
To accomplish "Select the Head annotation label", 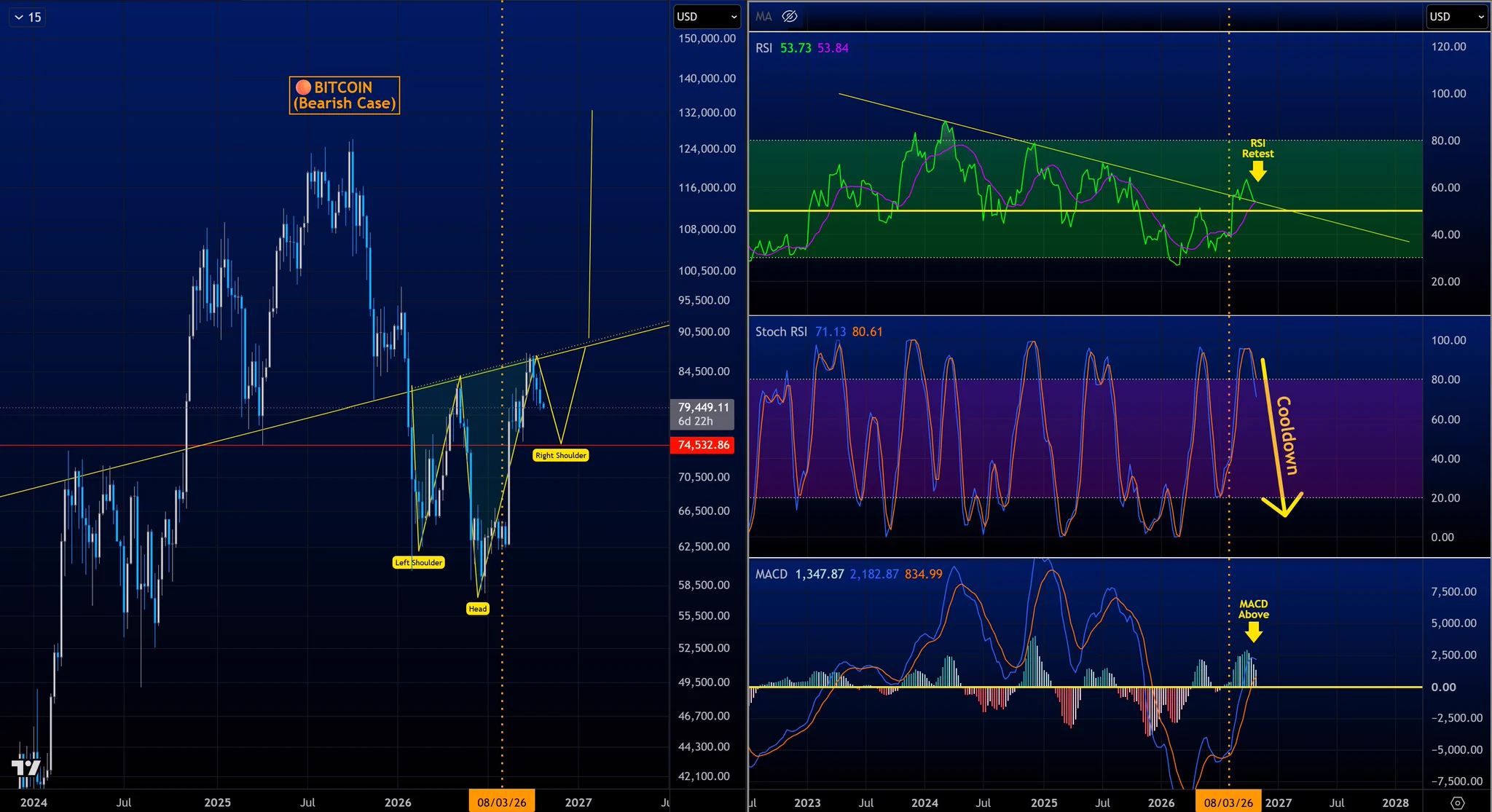I will pos(478,609).
